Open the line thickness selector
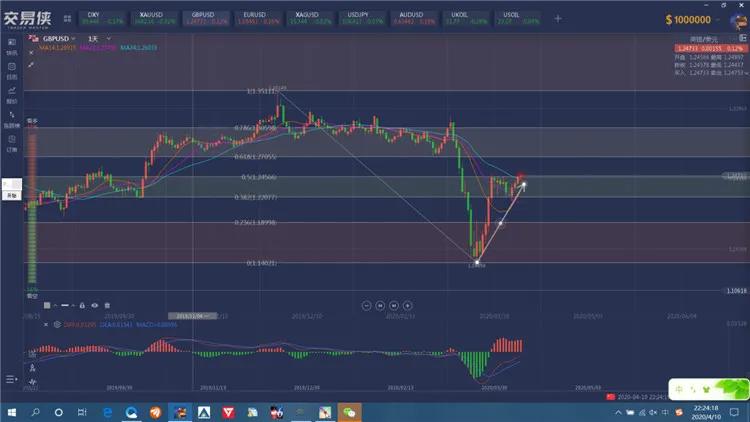The image size is (750, 422). tap(65, 305)
